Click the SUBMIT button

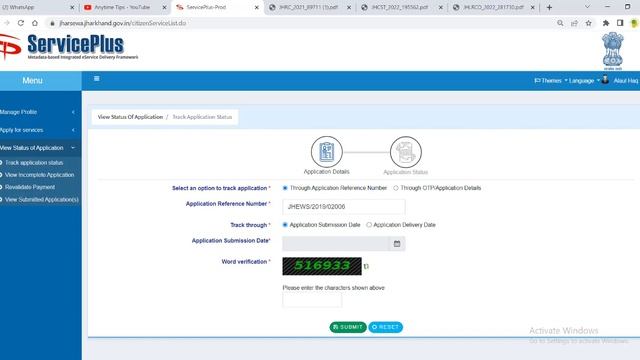(348, 327)
